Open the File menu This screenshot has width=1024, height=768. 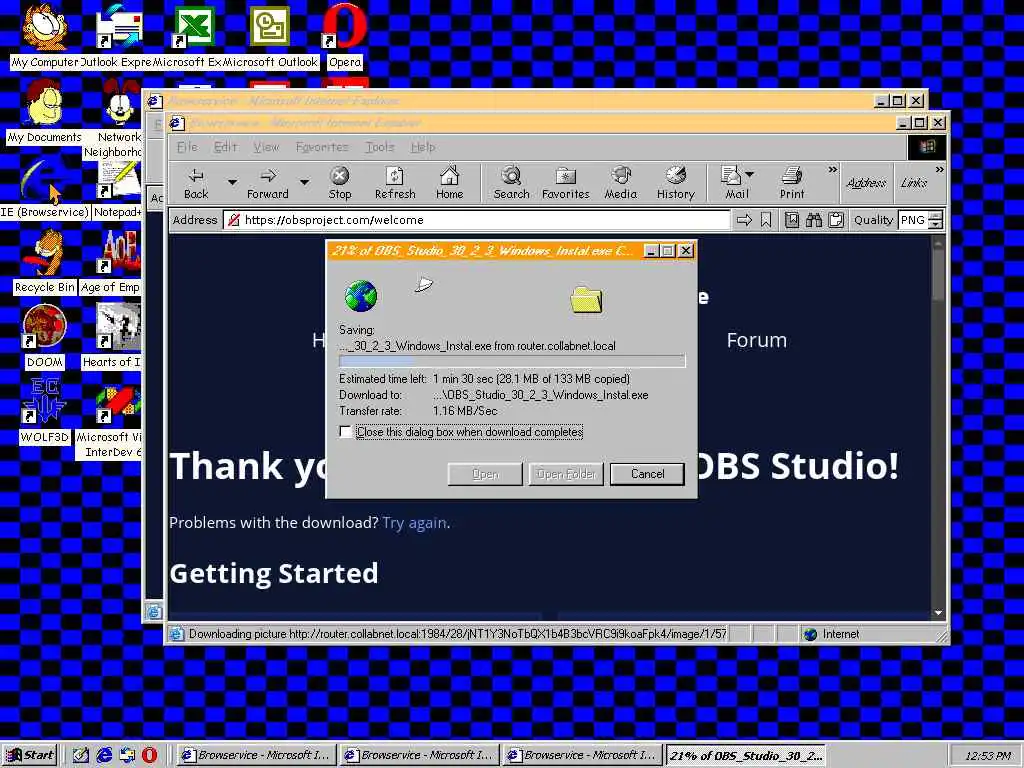187,147
